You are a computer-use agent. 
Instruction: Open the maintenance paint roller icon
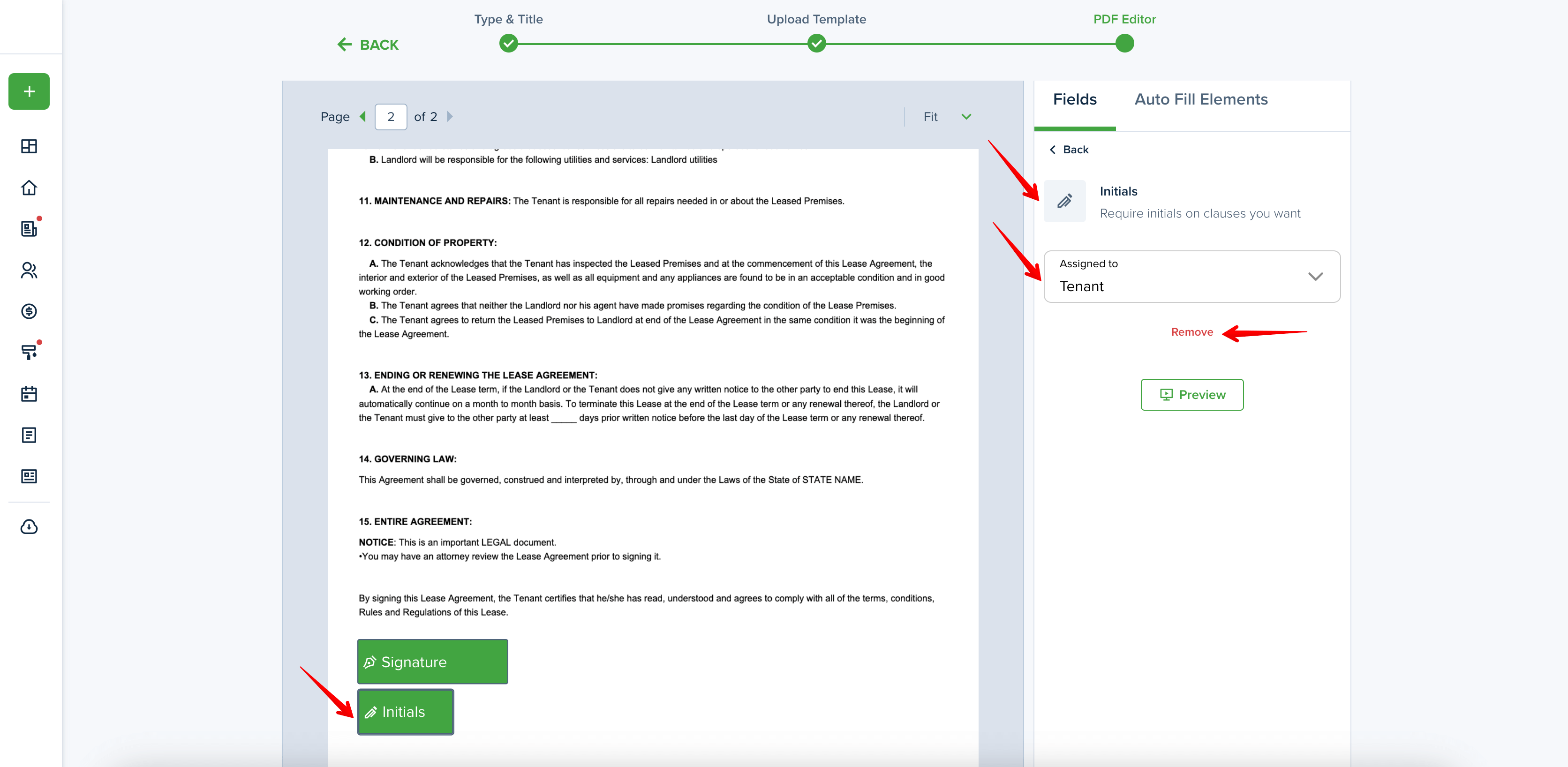[29, 352]
